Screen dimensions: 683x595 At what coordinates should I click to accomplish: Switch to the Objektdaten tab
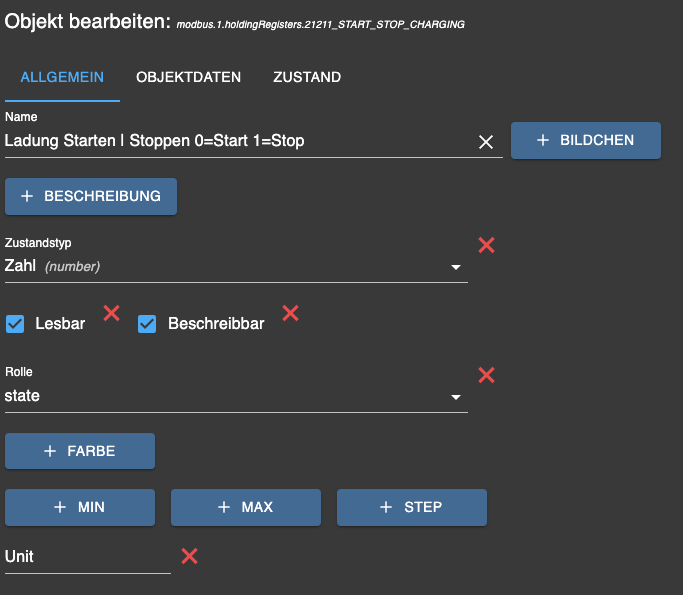tap(188, 77)
